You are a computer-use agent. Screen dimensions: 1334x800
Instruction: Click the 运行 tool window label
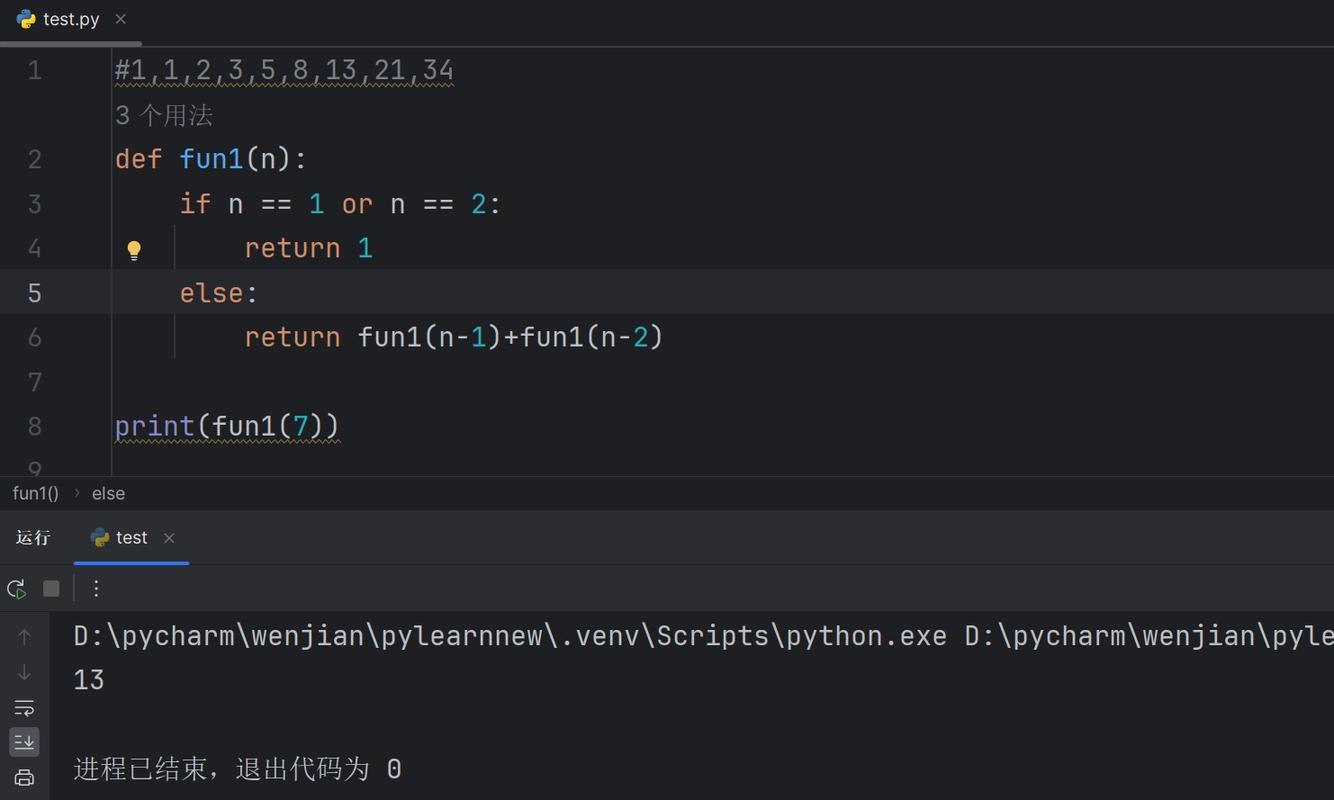(x=34, y=538)
